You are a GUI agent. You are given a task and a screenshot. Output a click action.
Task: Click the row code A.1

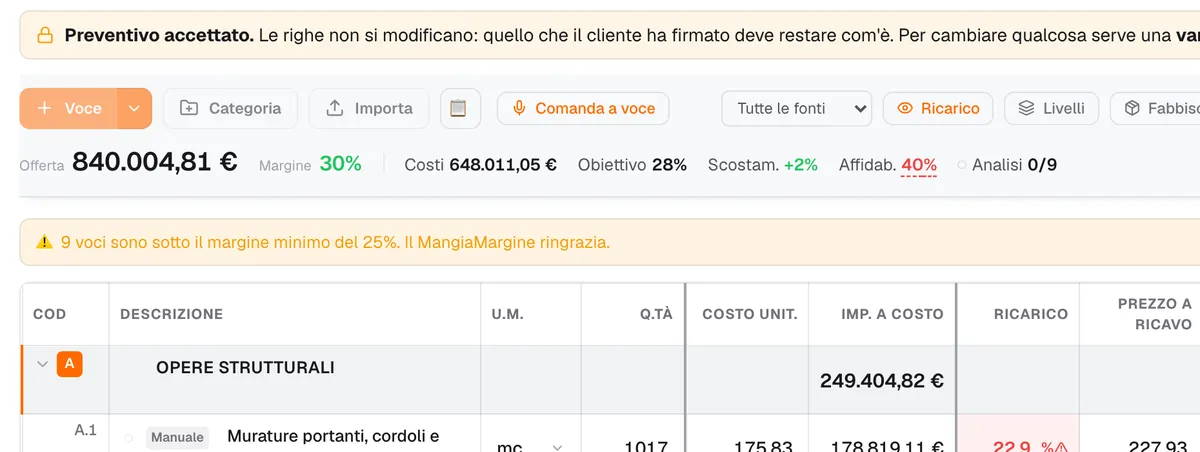[85, 430]
